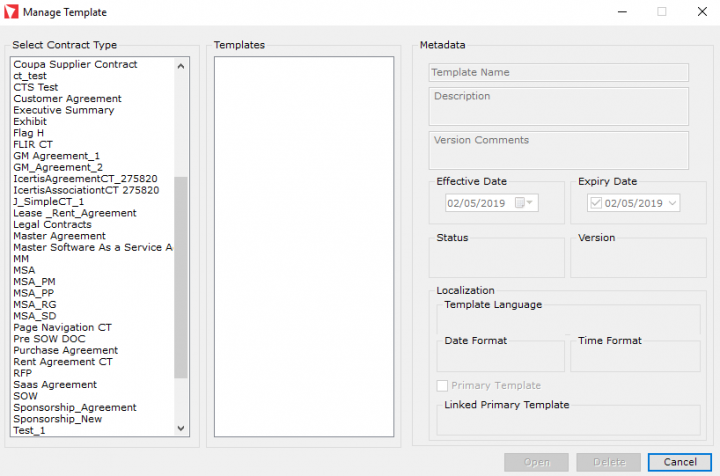Select Master Agreement contract type
Image resolution: width=720 pixels, height=476 pixels.
(x=59, y=236)
